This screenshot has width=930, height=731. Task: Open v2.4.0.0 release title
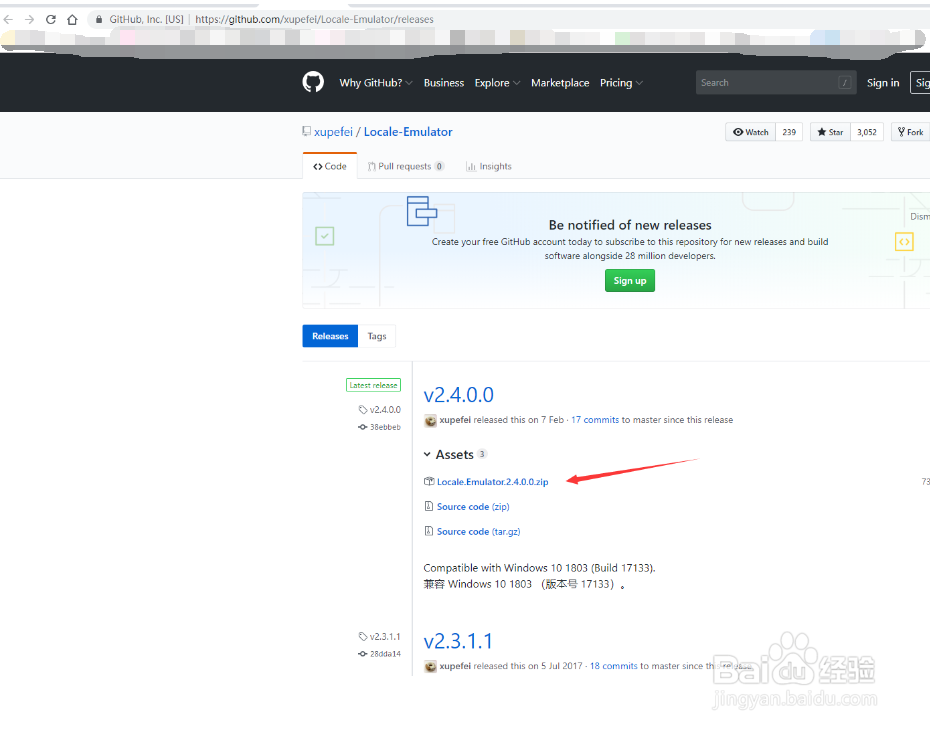(x=458, y=395)
